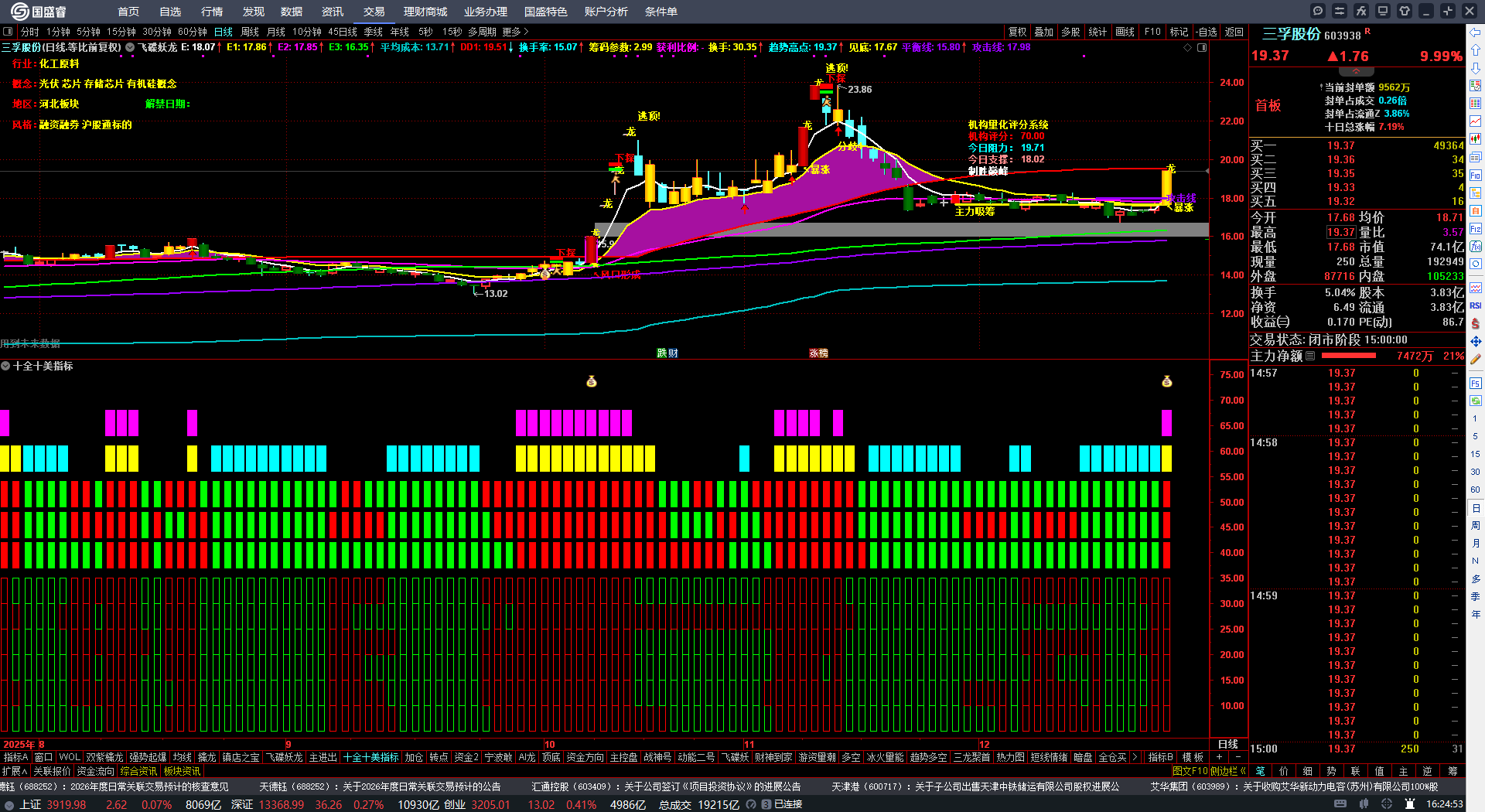Click the 国盛睿 logo at top left
The height and width of the screenshot is (812, 1485).
pos(39,12)
